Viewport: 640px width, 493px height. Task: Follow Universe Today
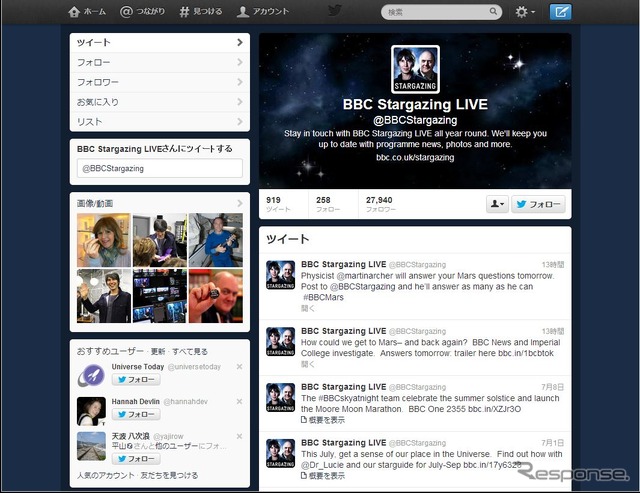(136, 380)
